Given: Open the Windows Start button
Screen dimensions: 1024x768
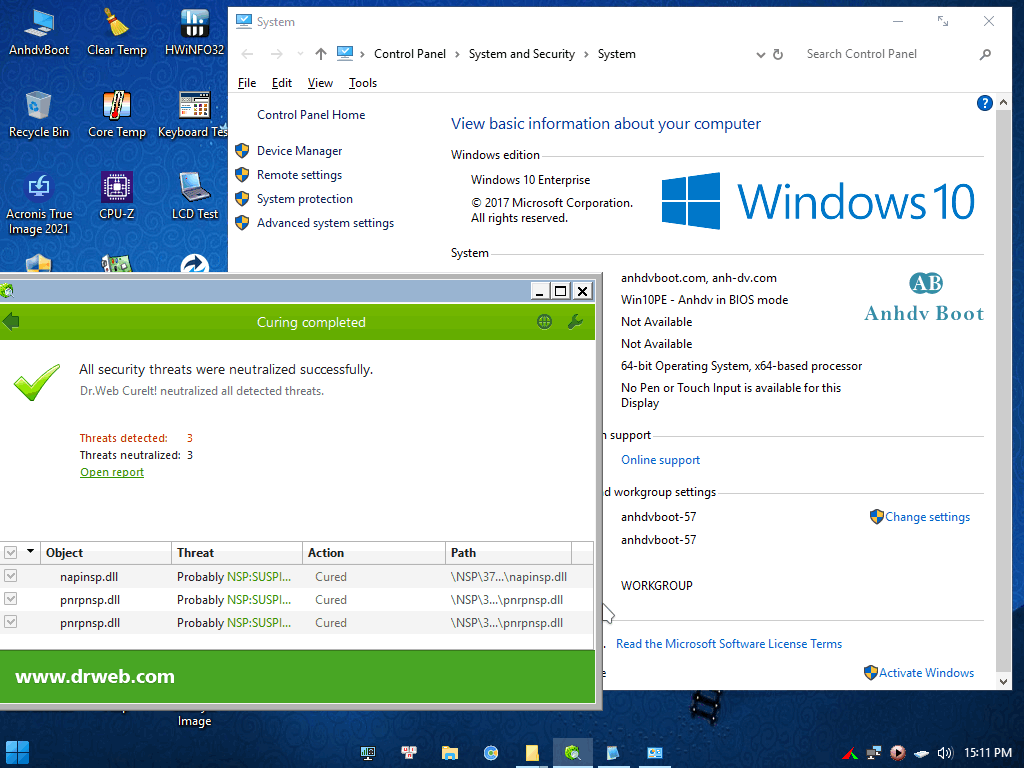Looking at the screenshot, I should (x=17, y=752).
